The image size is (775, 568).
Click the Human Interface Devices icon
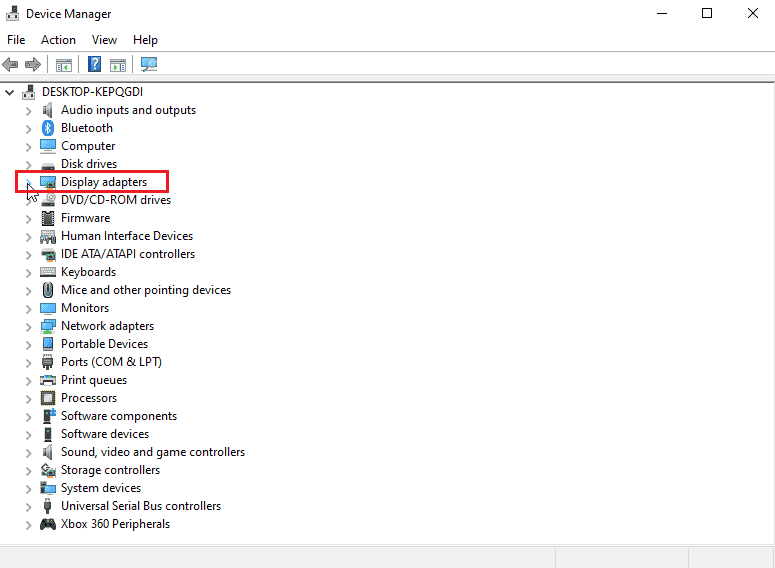pyautogui.click(x=48, y=236)
